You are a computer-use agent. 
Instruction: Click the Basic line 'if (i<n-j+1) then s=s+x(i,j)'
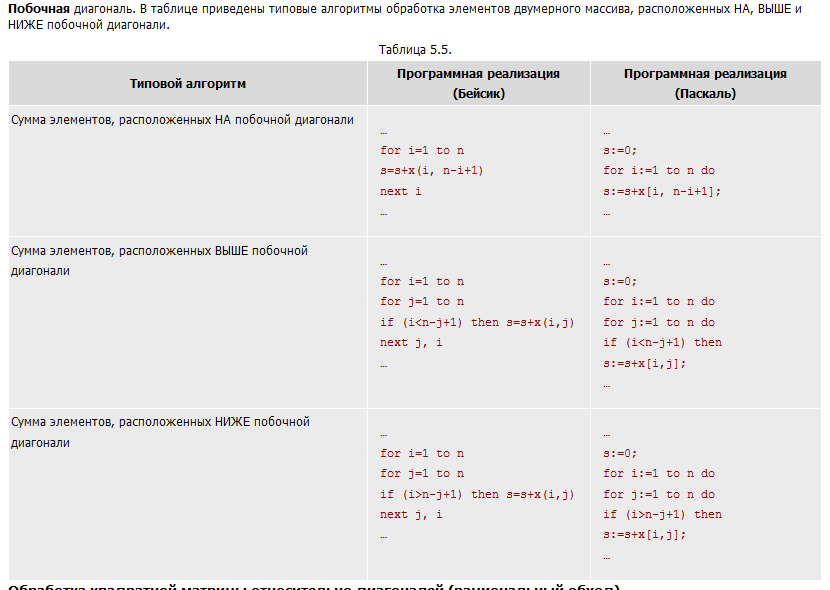point(477,322)
